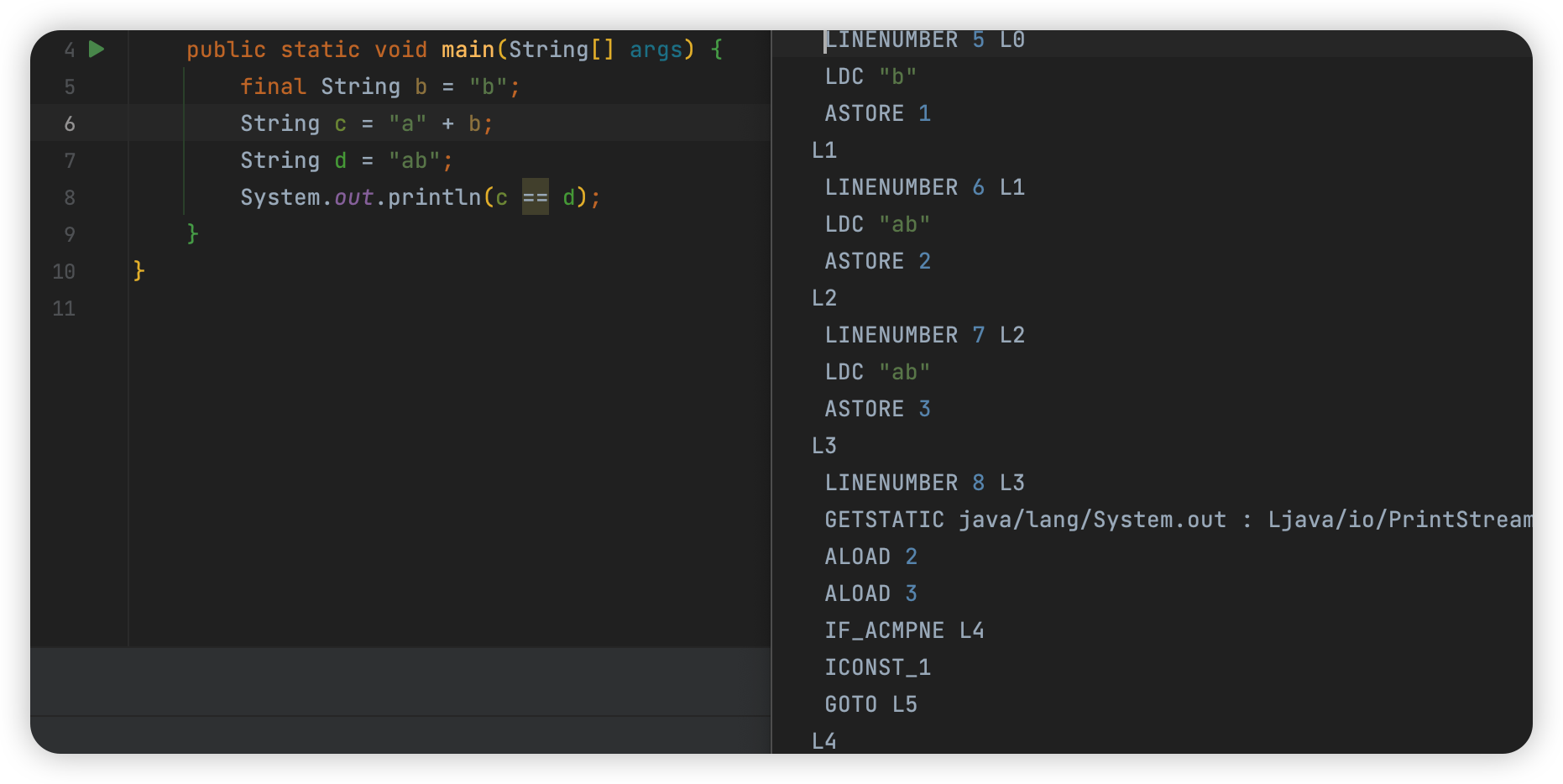Click variable 'c' declaration on line 6
The height and width of the screenshot is (784, 1563).
tap(340, 124)
